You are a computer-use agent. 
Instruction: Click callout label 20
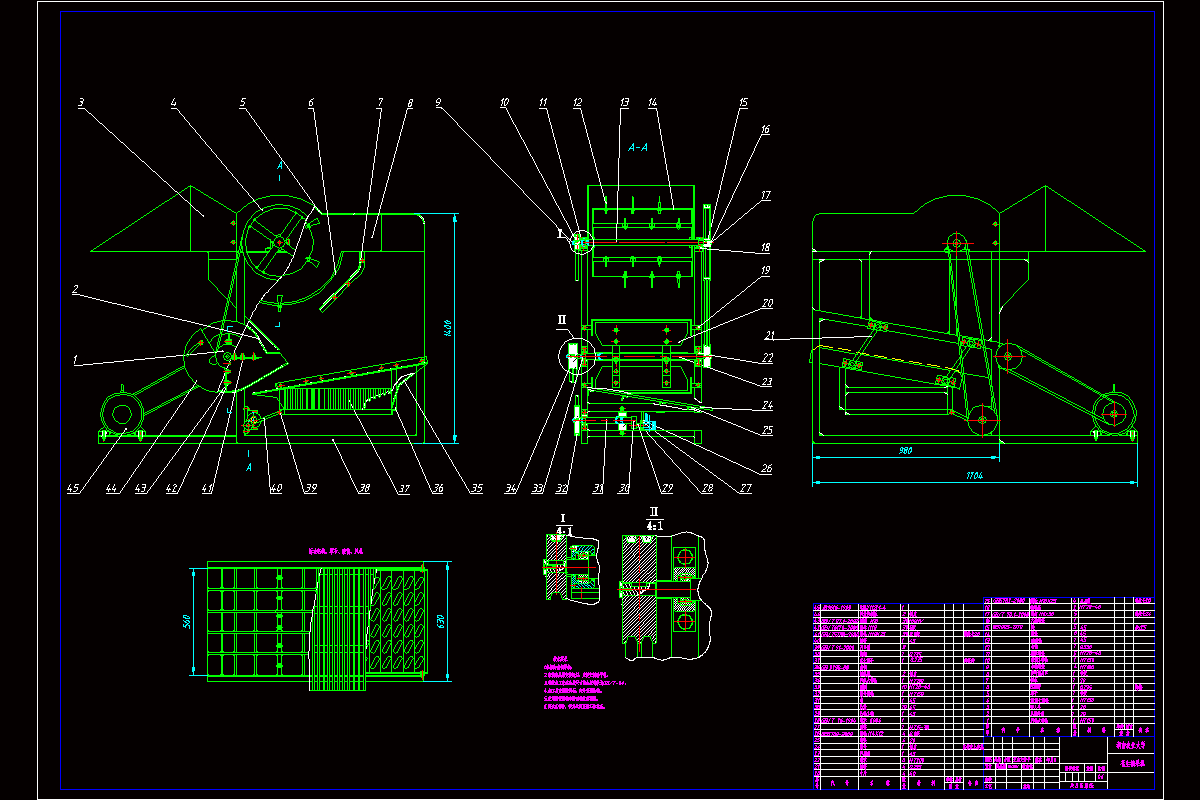click(x=766, y=302)
